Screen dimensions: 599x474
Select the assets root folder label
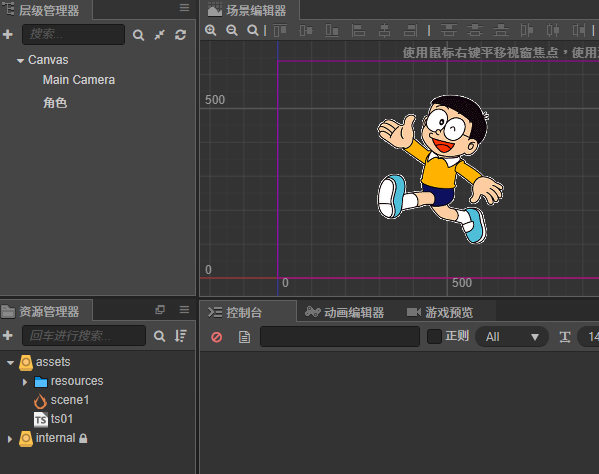point(53,362)
